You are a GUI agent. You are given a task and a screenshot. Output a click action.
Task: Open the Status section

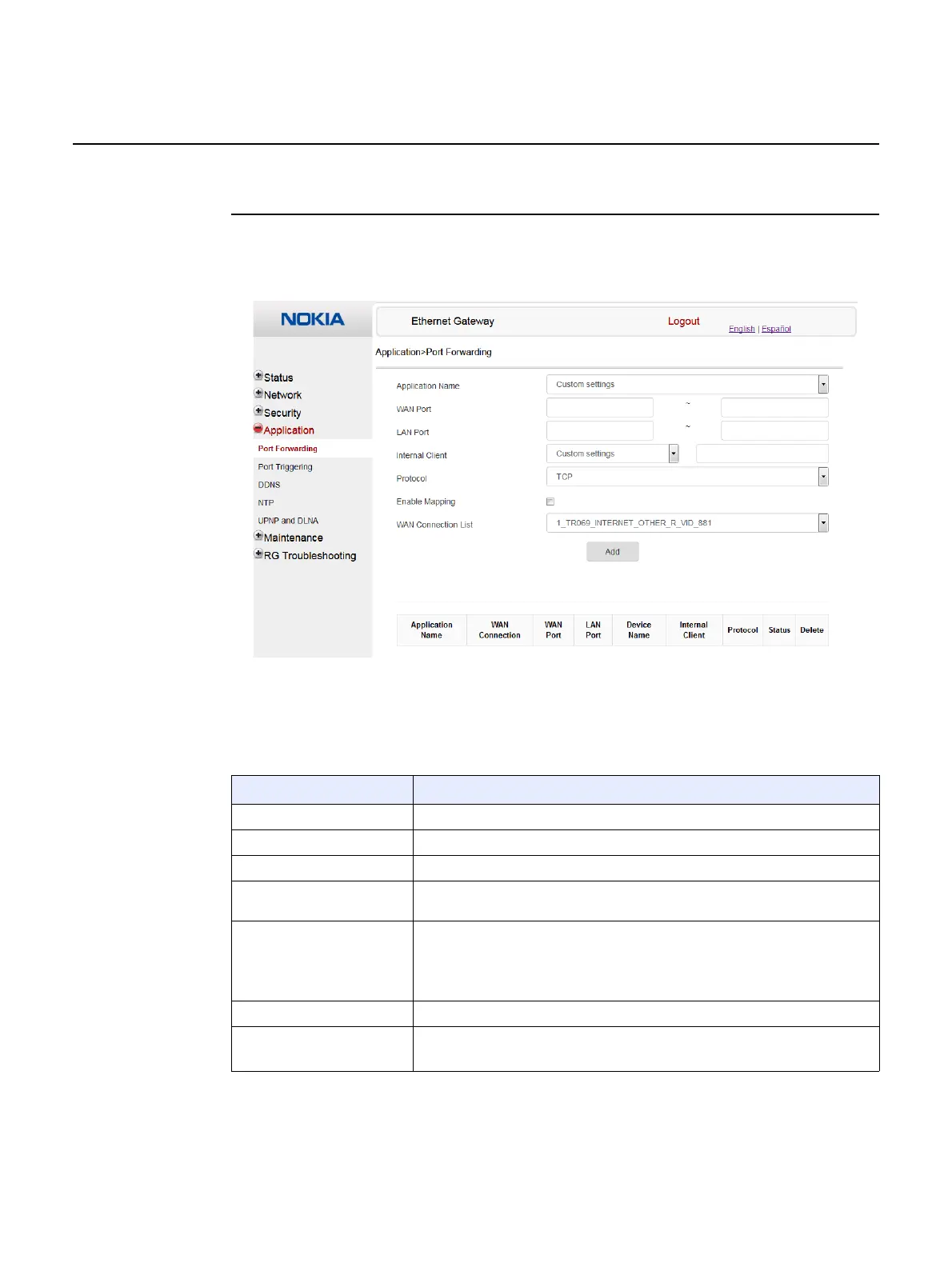[x=278, y=378]
